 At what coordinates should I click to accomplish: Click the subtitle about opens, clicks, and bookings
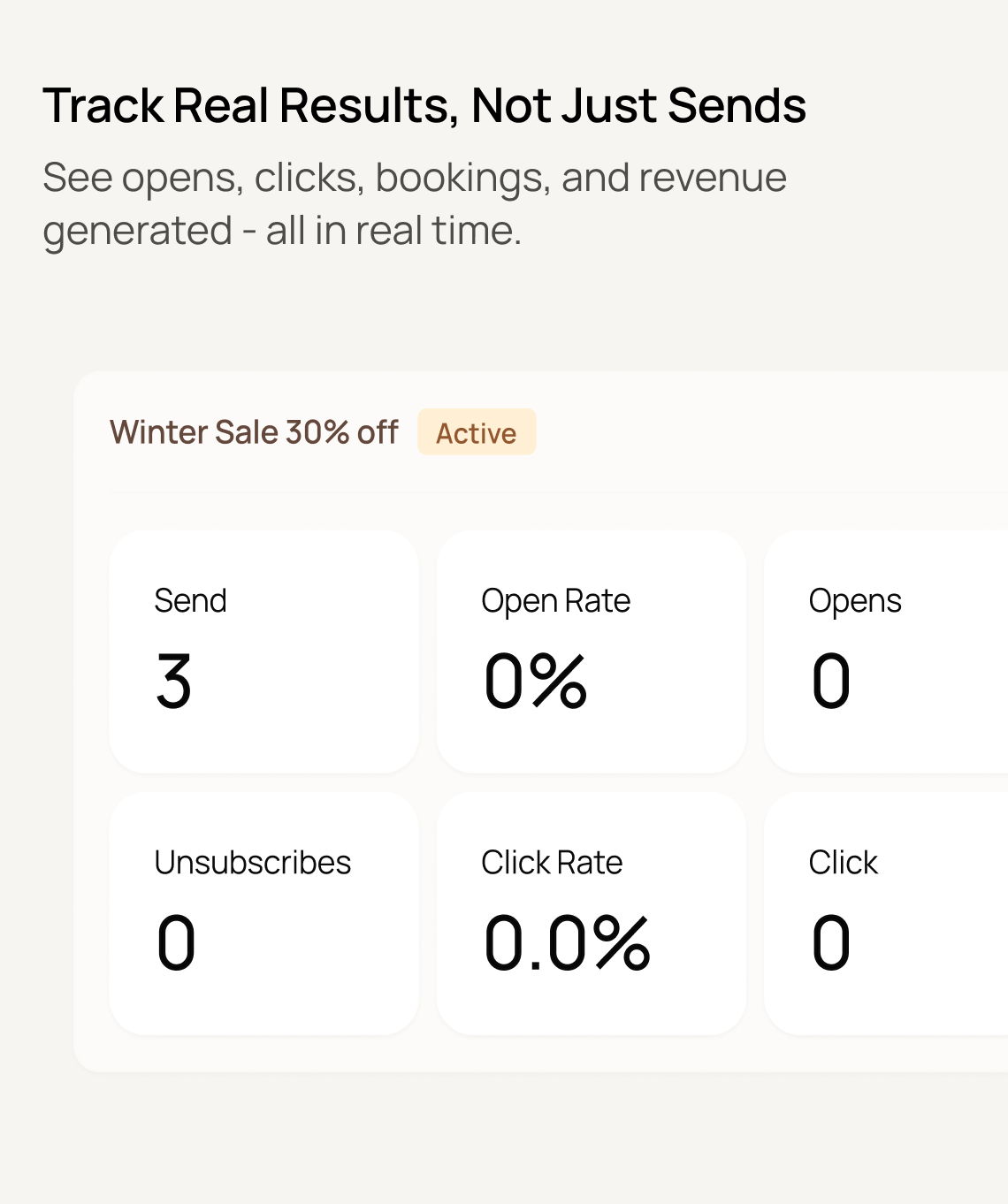tap(414, 203)
